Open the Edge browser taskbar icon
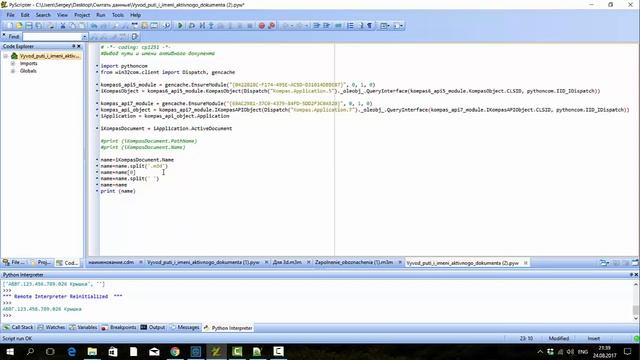640x360 pixels. [x=72, y=351]
